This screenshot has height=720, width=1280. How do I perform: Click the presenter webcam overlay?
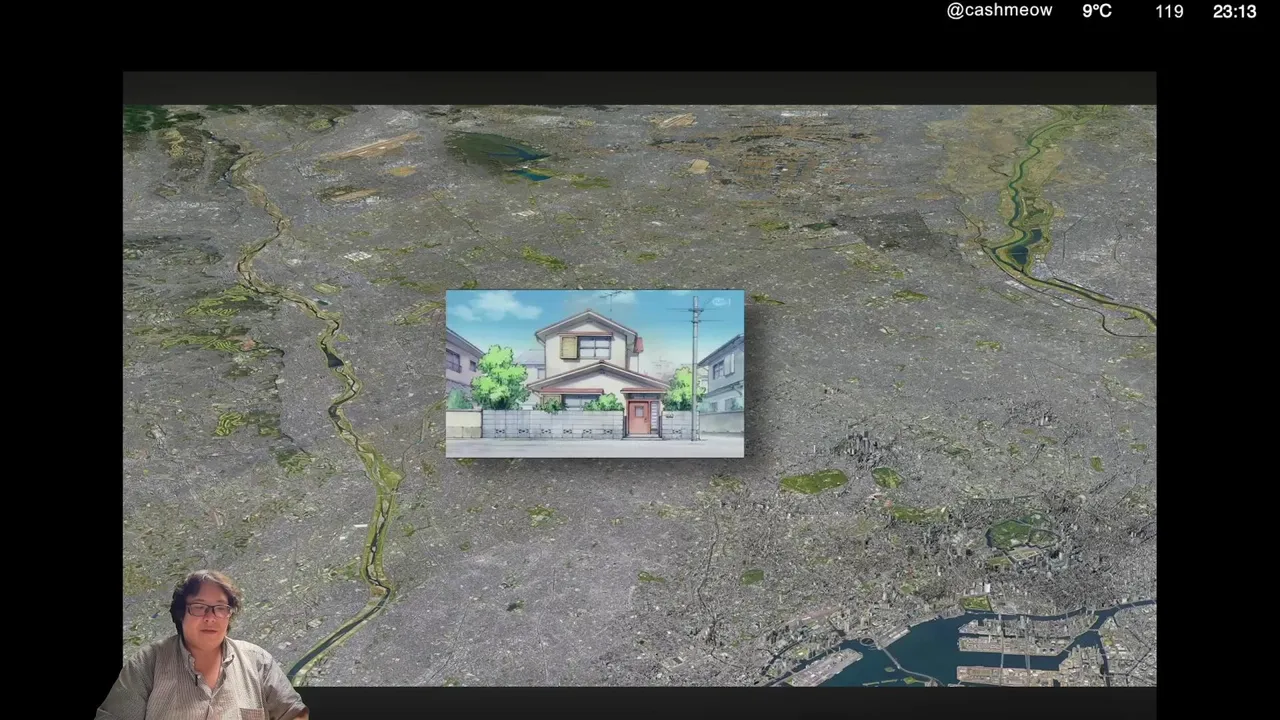pos(202,645)
